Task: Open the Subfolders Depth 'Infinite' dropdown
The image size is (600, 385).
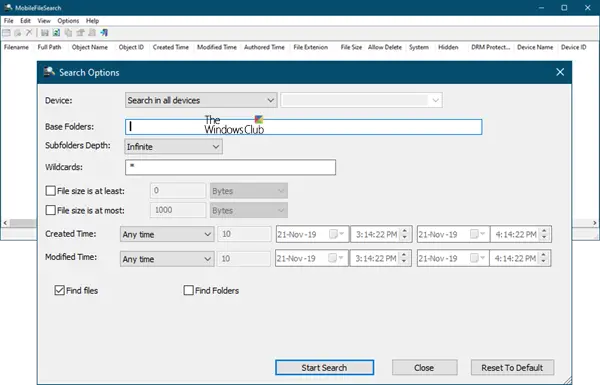Action: tap(173, 147)
